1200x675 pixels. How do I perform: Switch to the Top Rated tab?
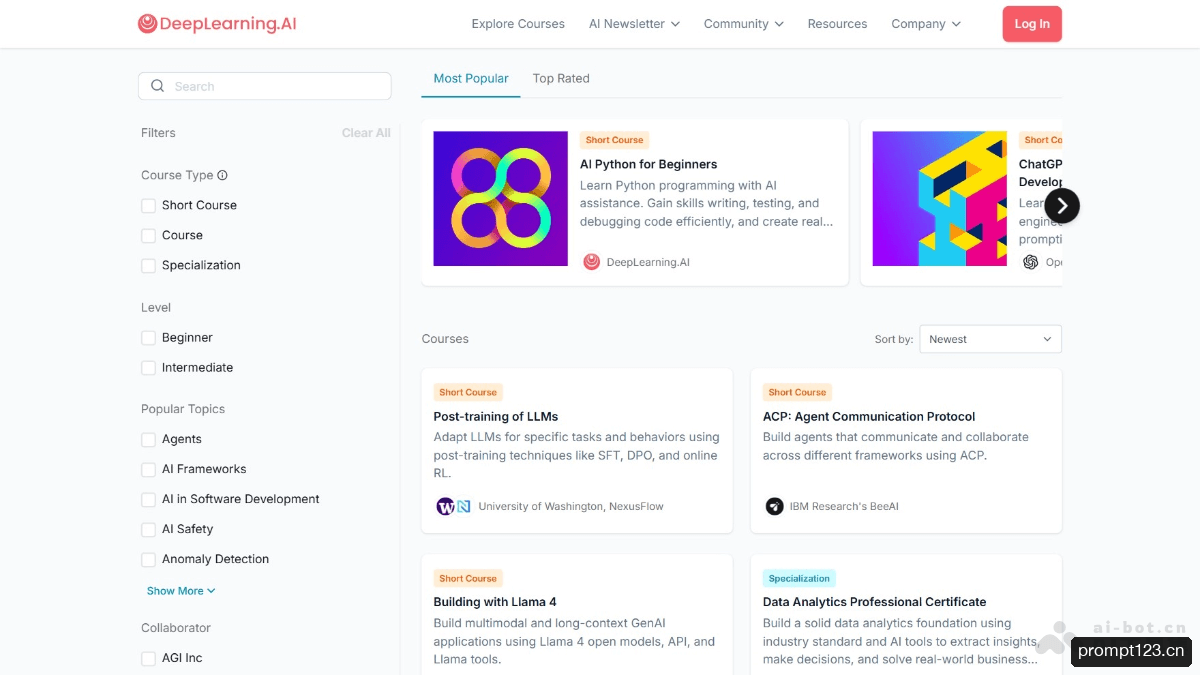coord(561,78)
